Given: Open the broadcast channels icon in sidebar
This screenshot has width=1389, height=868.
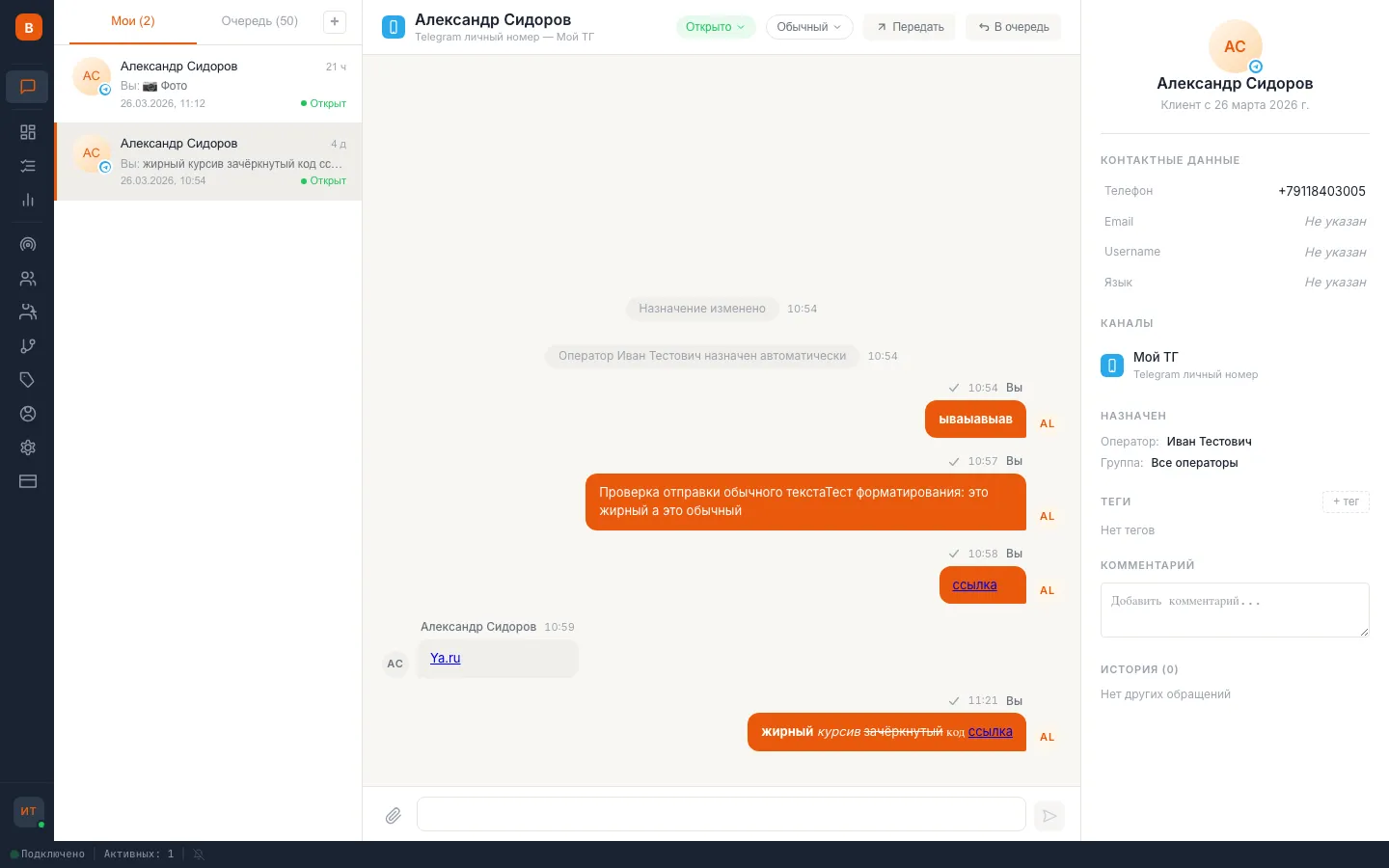Looking at the screenshot, I should [28, 245].
